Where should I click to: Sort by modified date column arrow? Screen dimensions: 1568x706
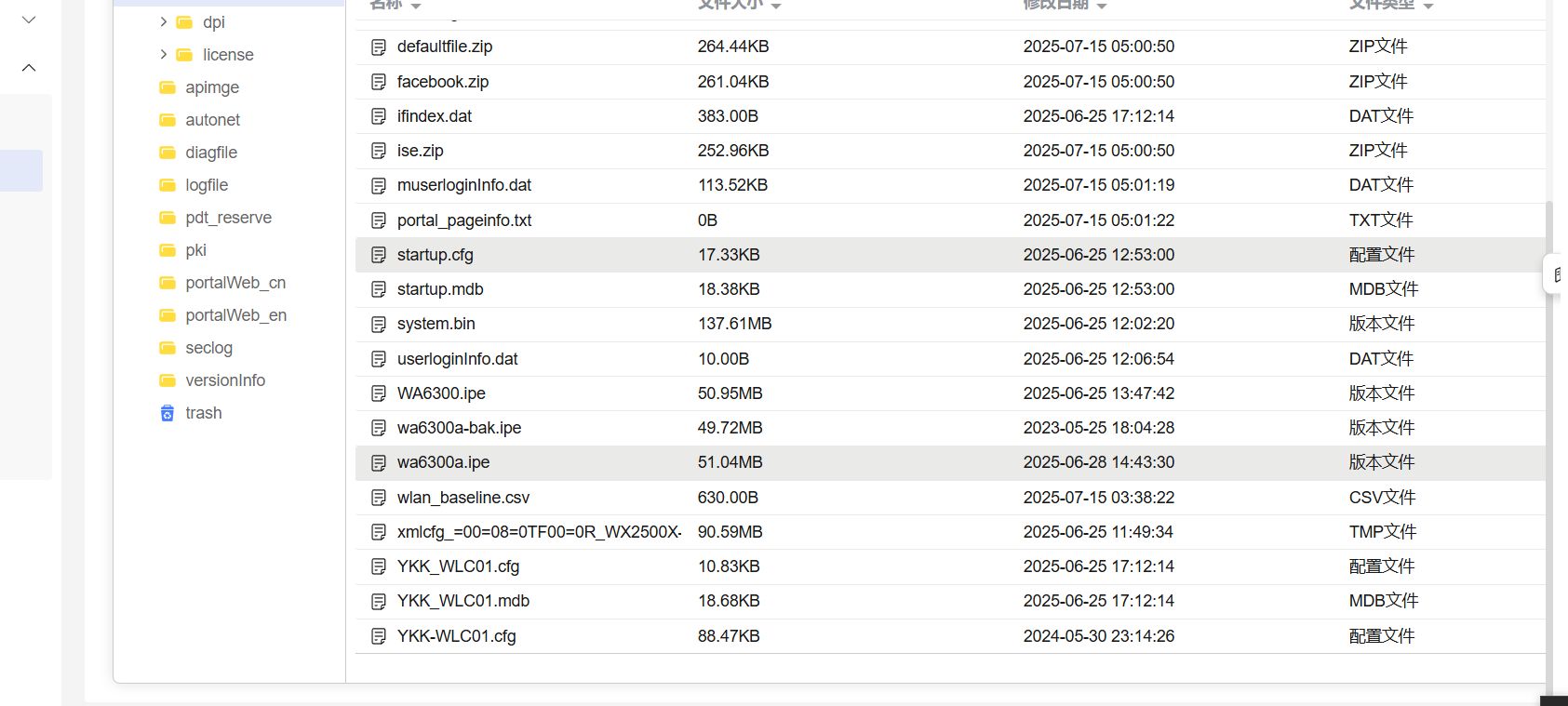[x=1102, y=6]
